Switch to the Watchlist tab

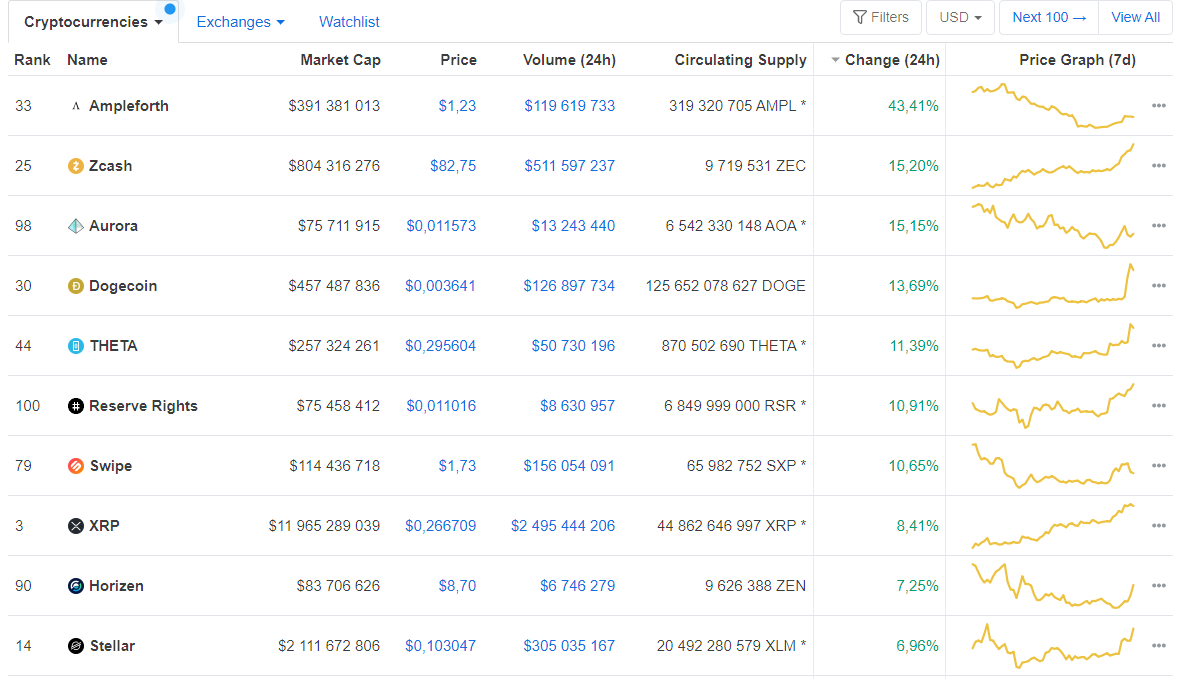click(349, 22)
